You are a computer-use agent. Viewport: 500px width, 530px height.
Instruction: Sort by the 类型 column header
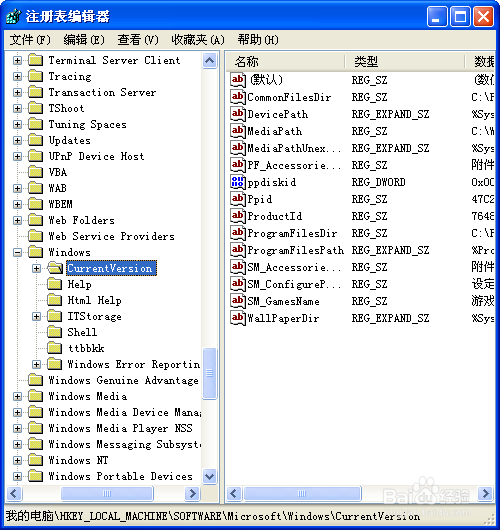(x=405, y=62)
